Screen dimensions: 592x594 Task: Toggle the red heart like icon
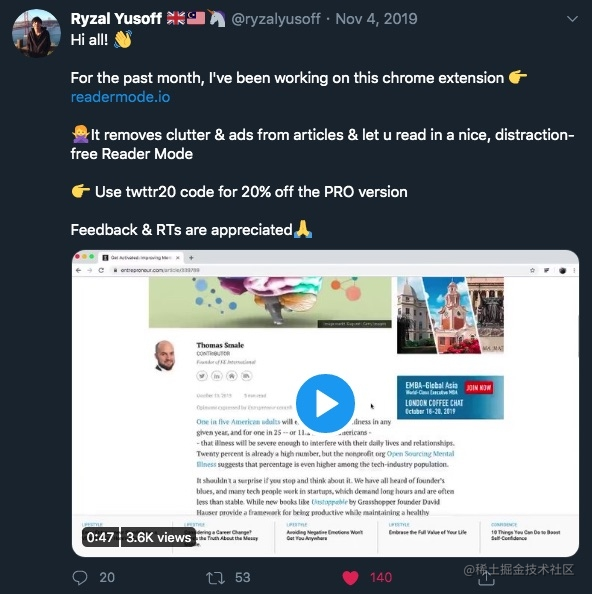[x=350, y=578]
